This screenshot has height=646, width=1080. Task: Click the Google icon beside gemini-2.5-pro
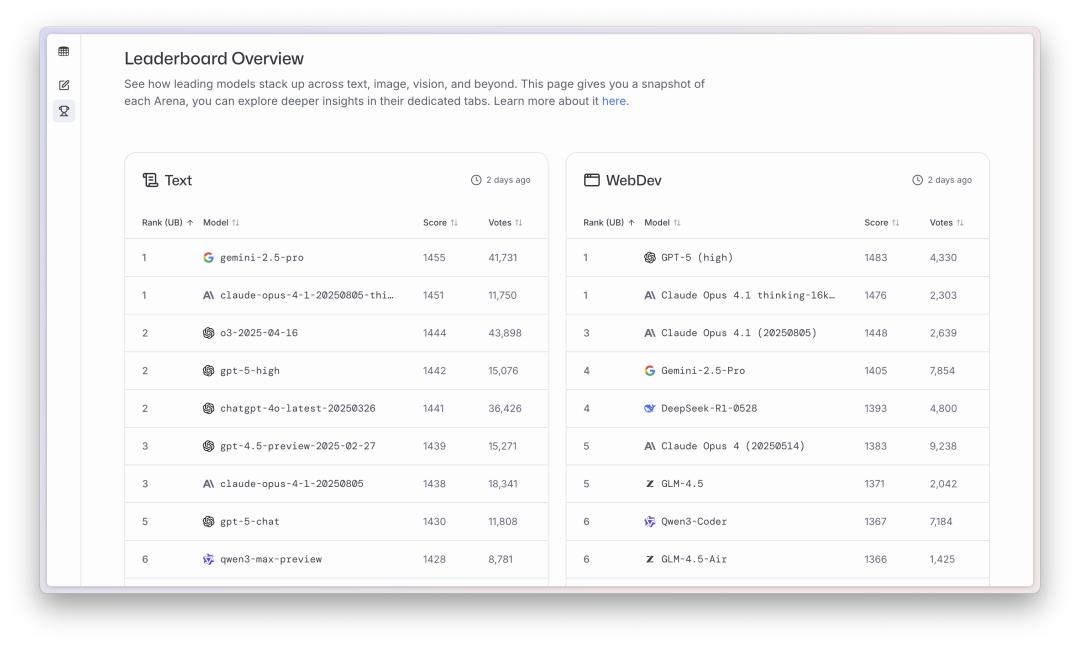click(x=208, y=257)
